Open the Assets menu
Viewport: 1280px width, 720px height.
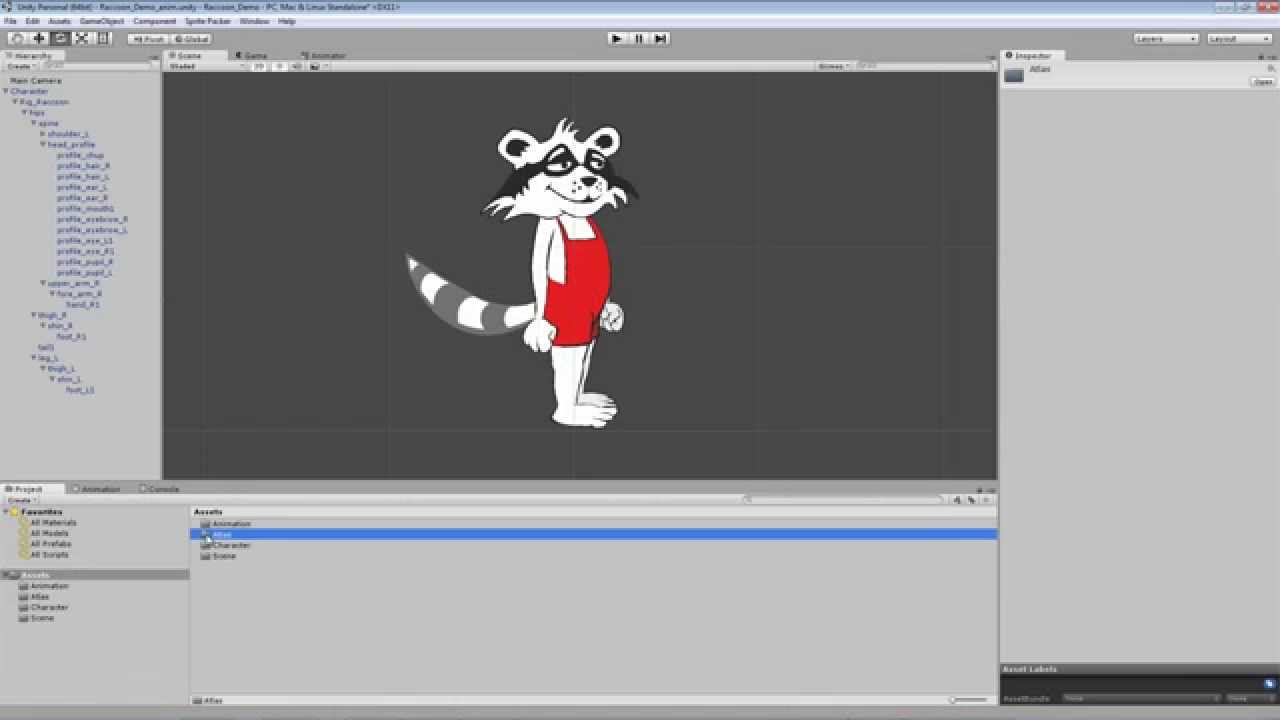point(60,21)
